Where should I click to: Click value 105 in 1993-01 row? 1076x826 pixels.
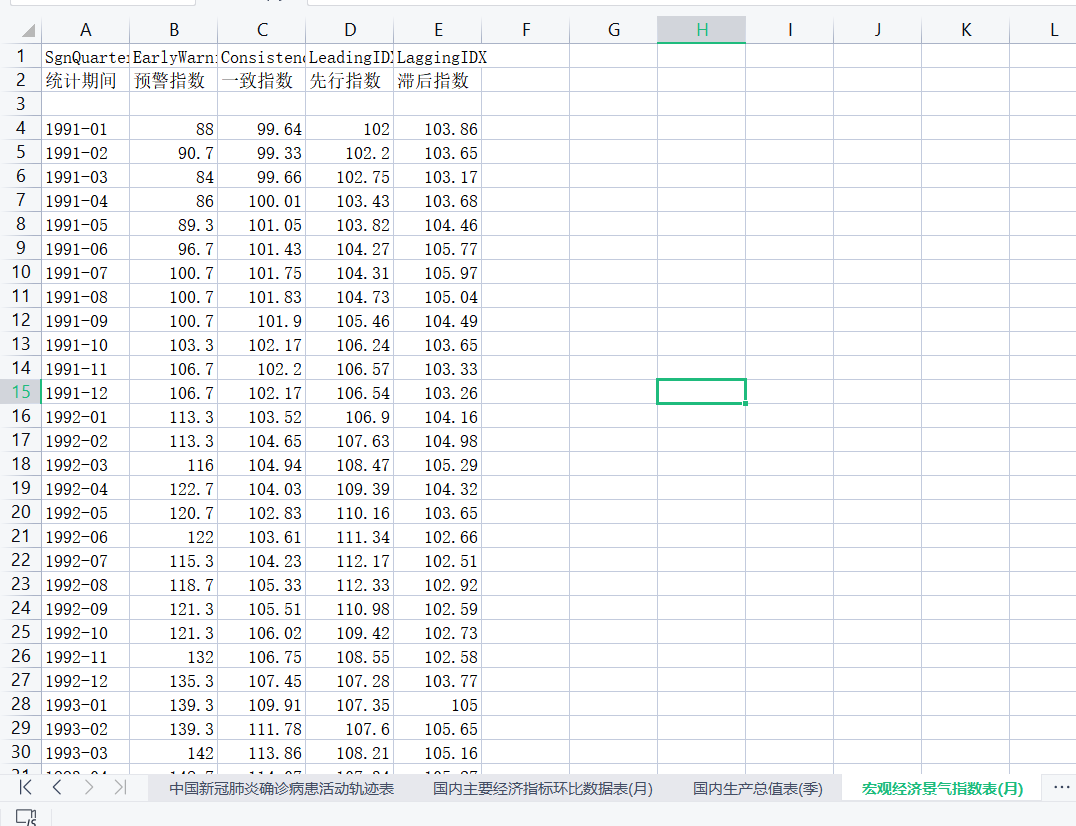(438, 705)
